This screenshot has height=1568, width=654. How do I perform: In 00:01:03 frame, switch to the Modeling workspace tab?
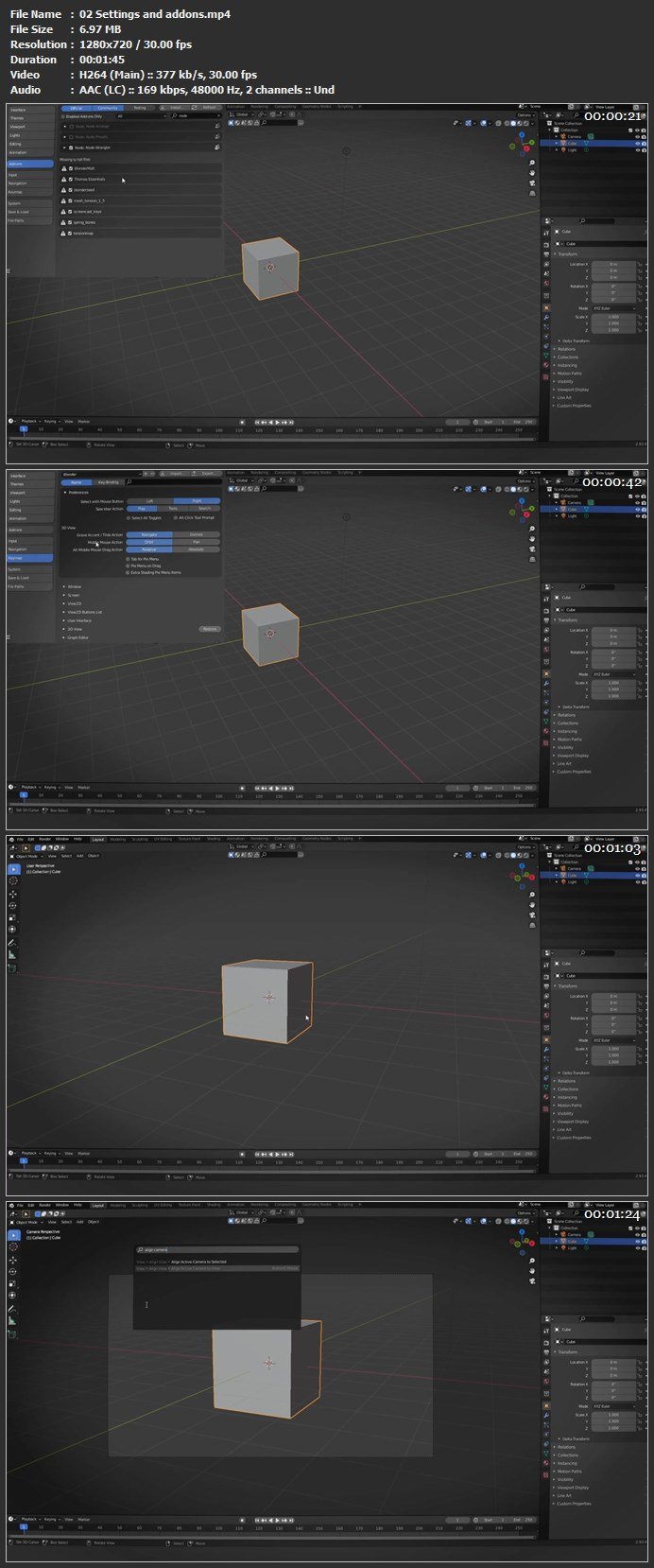pyautogui.click(x=118, y=839)
